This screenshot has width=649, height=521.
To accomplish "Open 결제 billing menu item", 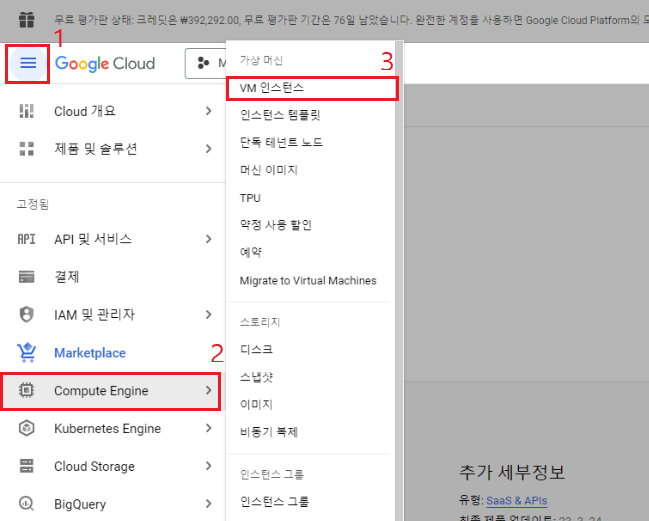I will (x=112, y=277).
